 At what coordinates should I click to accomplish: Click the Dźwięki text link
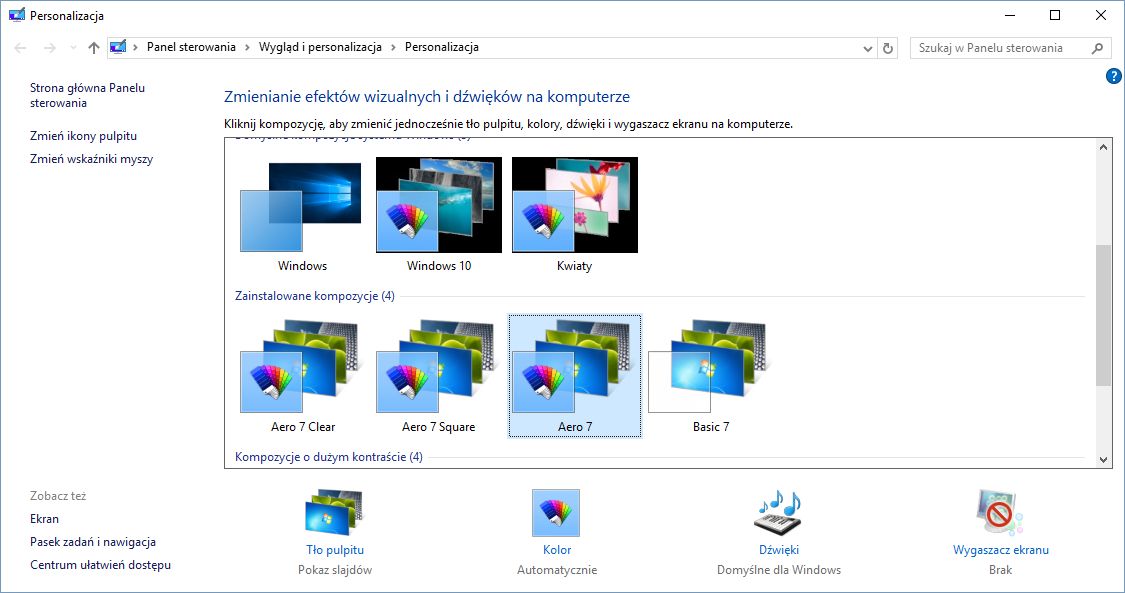tap(778, 550)
